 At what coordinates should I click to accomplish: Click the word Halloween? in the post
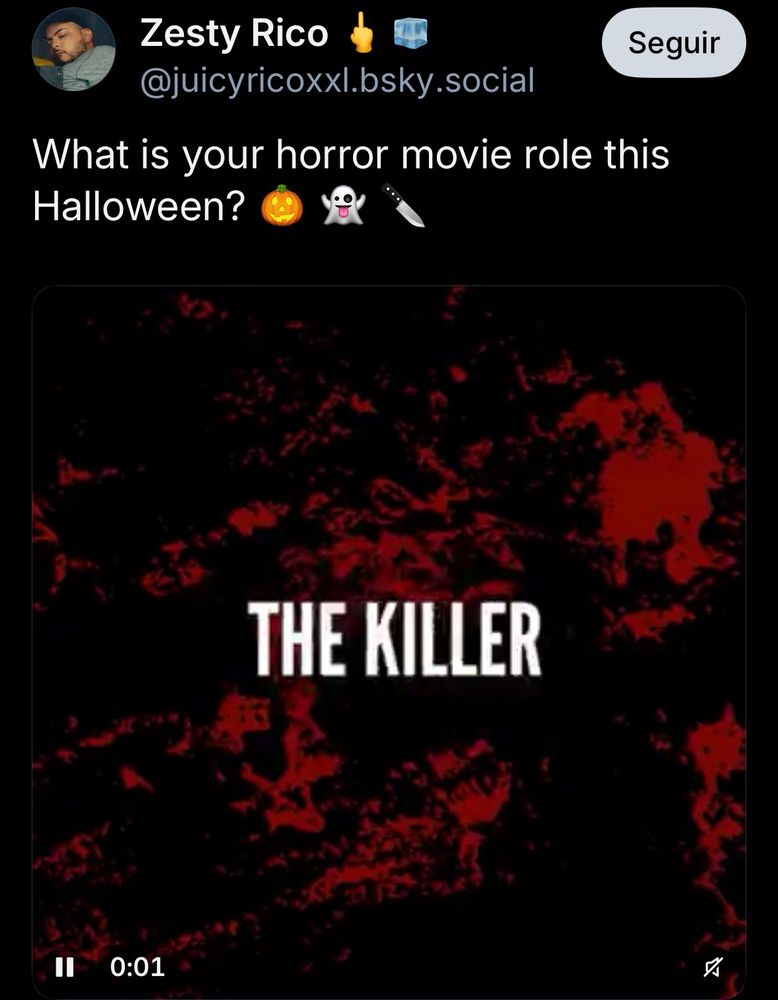click(139, 206)
